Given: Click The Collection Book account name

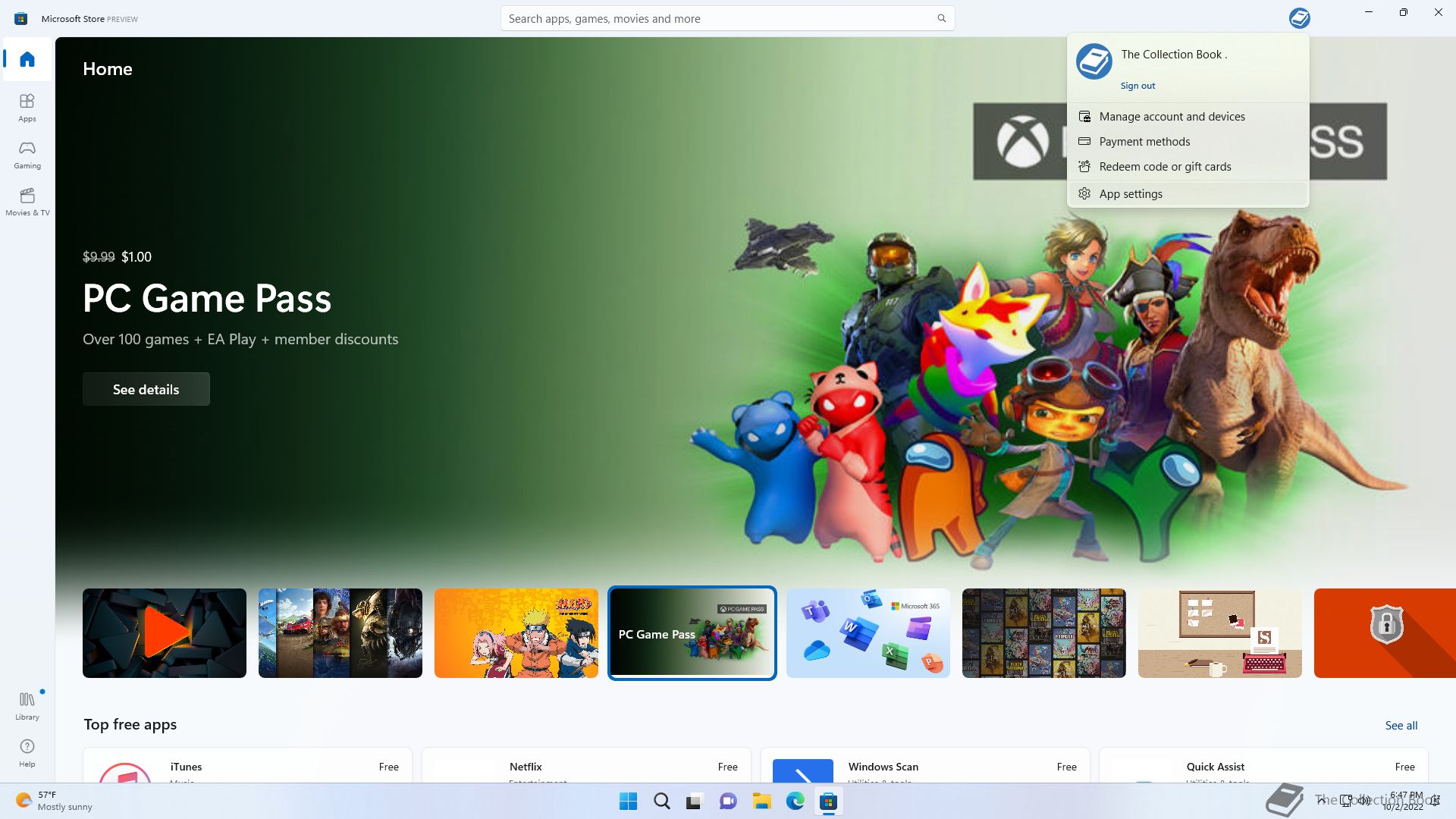Looking at the screenshot, I should point(1174,55).
